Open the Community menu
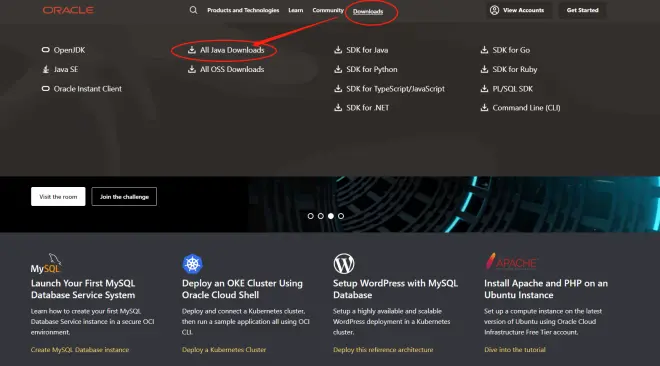The width and height of the screenshot is (660, 366). pos(328,10)
